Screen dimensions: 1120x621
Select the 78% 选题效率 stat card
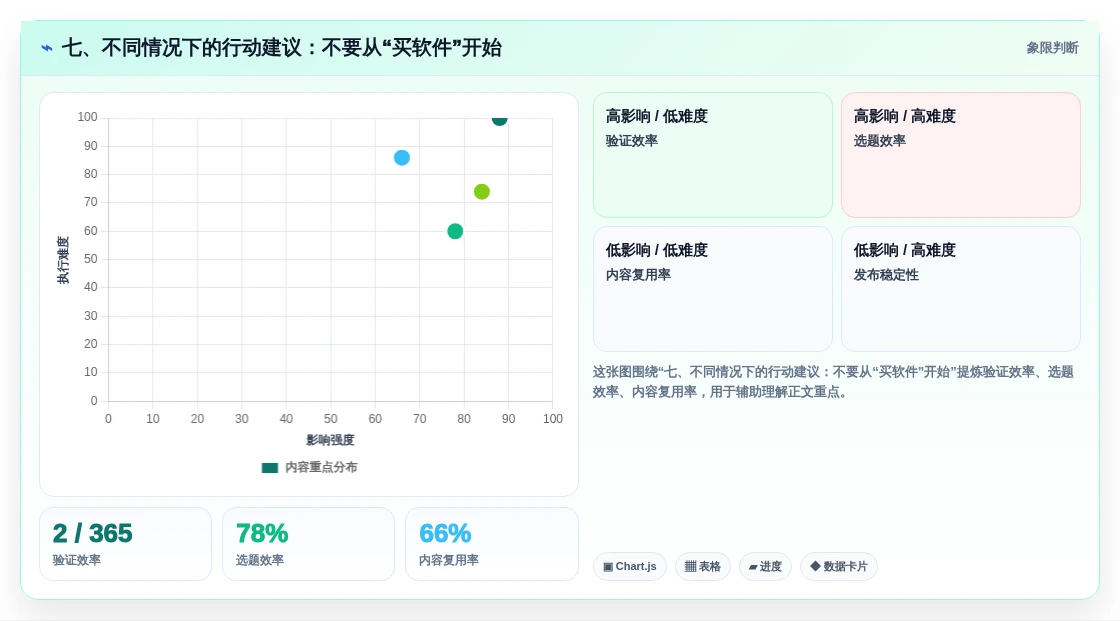click(x=309, y=544)
